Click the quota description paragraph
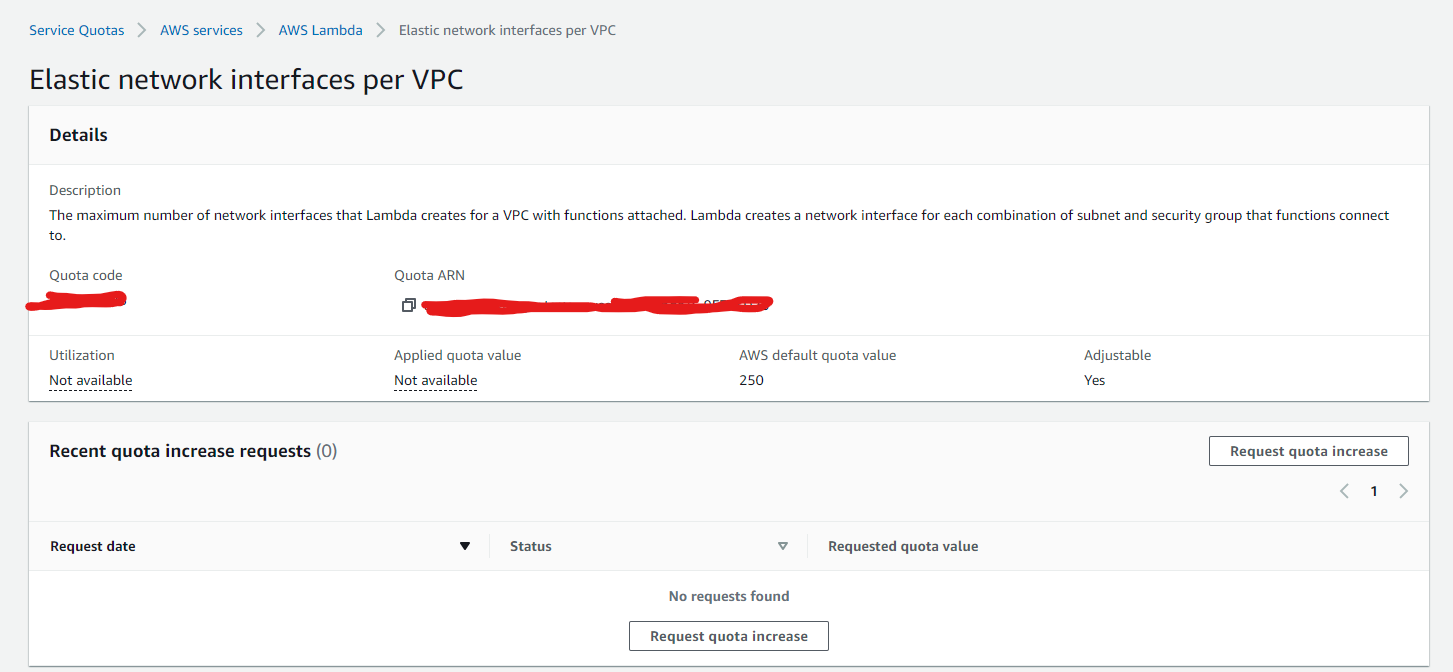The image size is (1453, 672). tap(719, 225)
